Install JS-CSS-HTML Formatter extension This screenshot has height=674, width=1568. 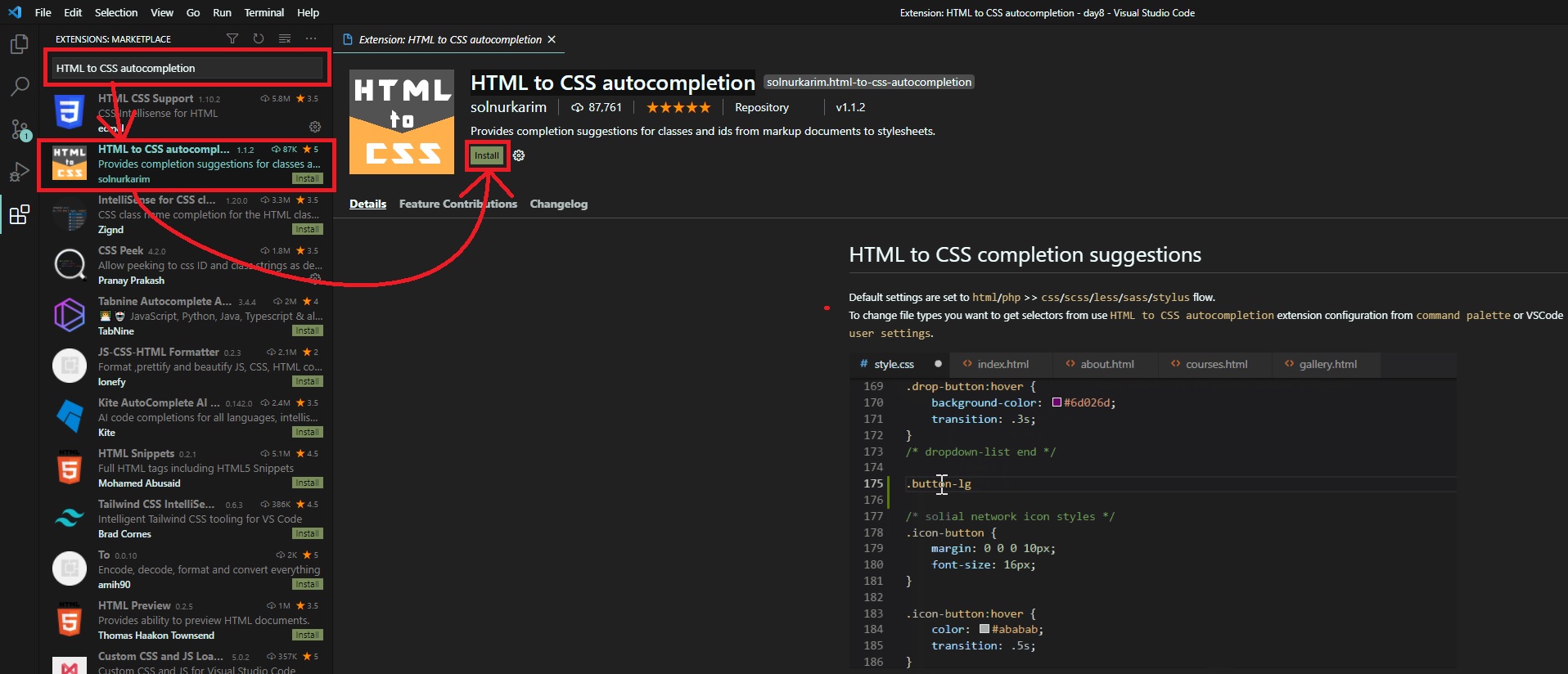(x=308, y=382)
